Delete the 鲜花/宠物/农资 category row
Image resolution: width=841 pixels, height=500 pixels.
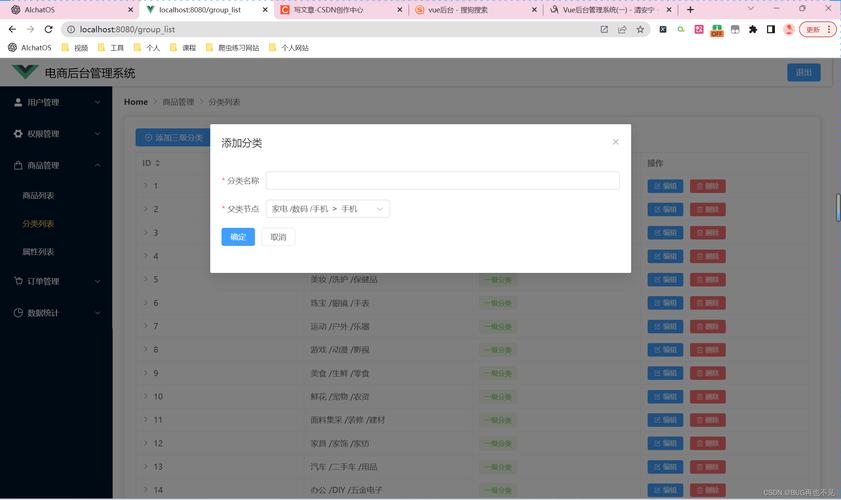(707, 396)
